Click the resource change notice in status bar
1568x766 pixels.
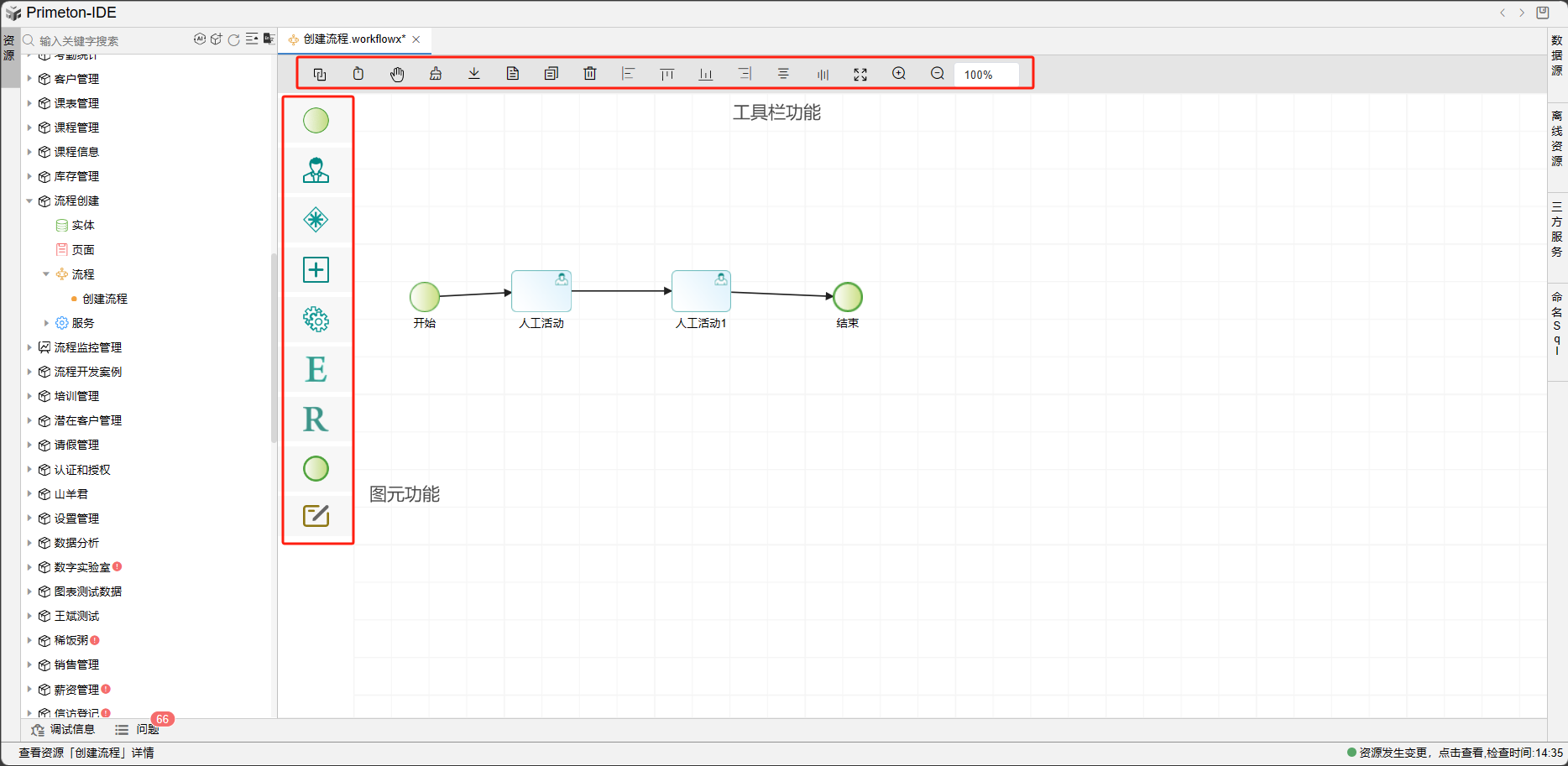(1454, 753)
